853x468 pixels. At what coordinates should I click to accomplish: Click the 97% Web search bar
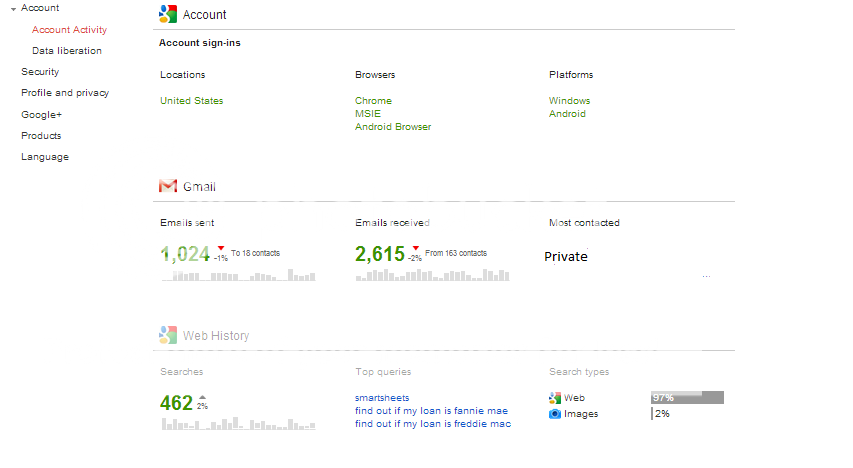point(687,398)
